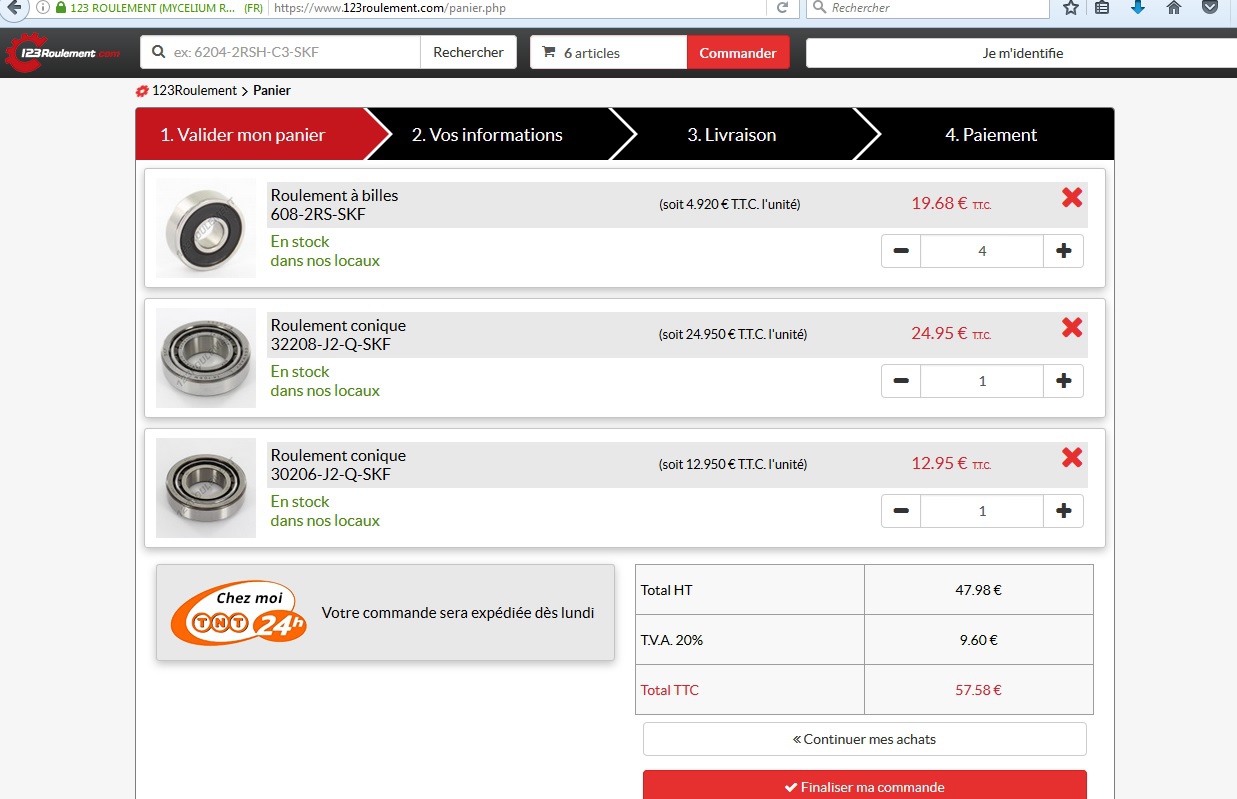The width and height of the screenshot is (1237, 799).
Task: Click the small gear icon in breadcrumb
Action: (142, 91)
